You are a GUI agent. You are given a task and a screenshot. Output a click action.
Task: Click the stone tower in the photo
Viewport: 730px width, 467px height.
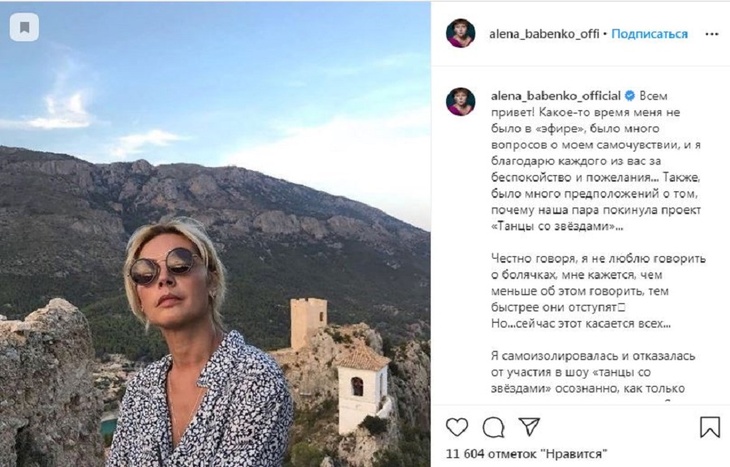click(x=308, y=323)
